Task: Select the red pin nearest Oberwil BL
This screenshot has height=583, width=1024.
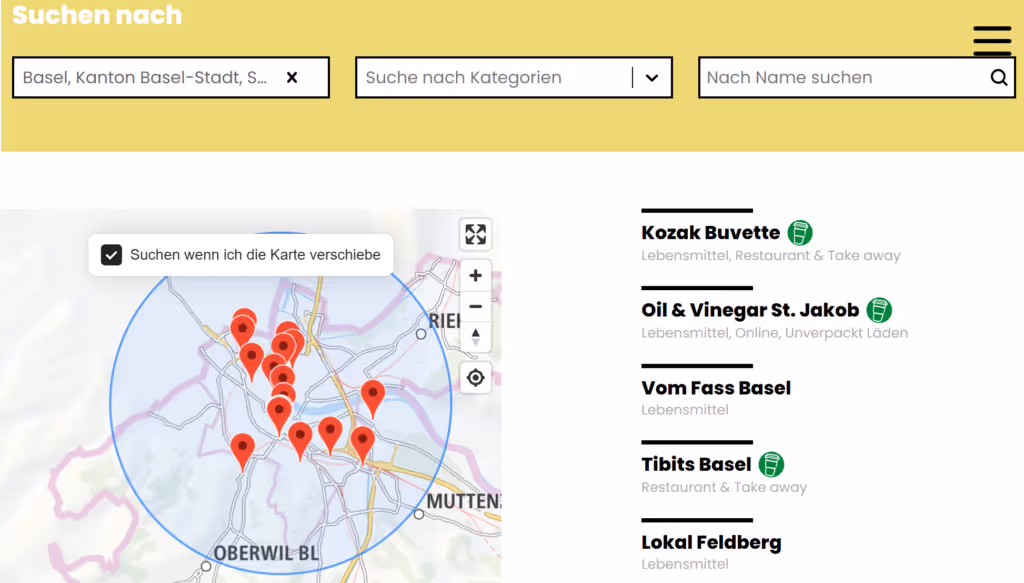Action: pyautogui.click(x=242, y=452)
